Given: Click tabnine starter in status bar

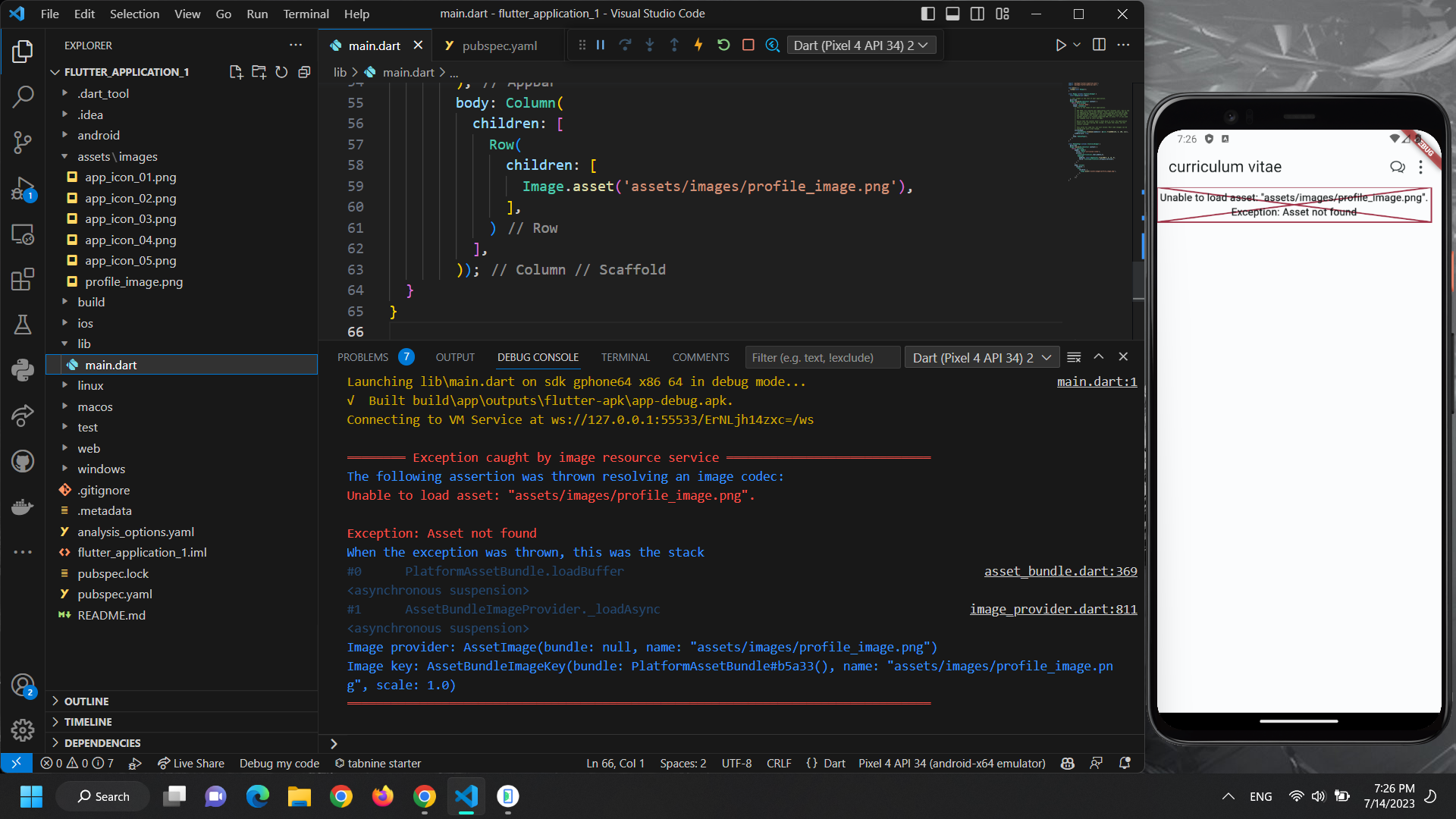Looking at the screenshot, I should [378, 764].
